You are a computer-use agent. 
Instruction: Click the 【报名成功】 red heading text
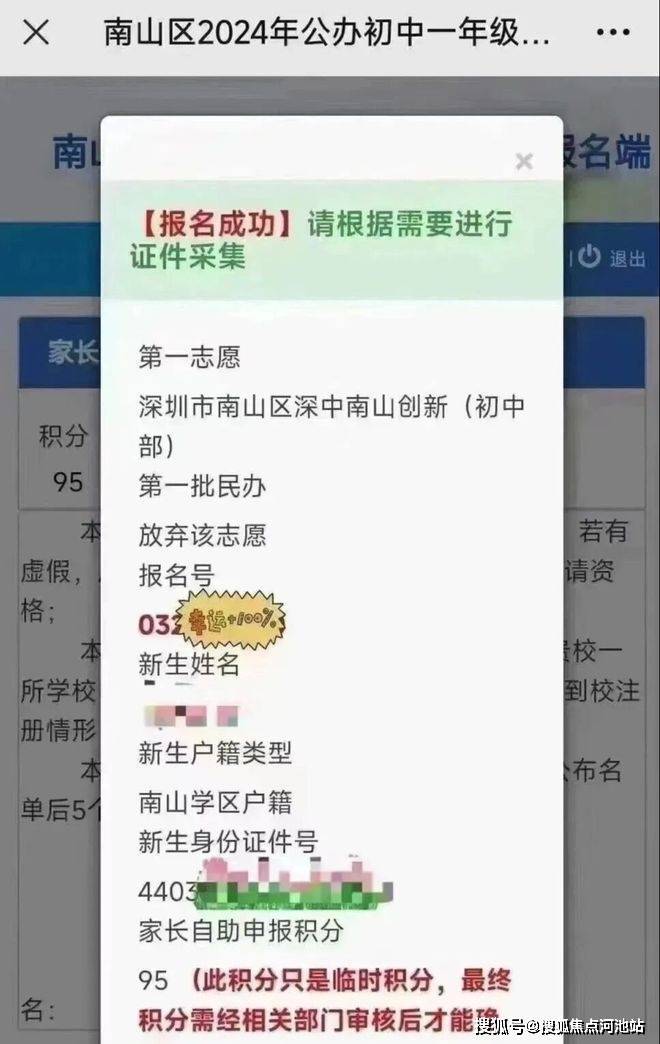[x=218, y=224]
